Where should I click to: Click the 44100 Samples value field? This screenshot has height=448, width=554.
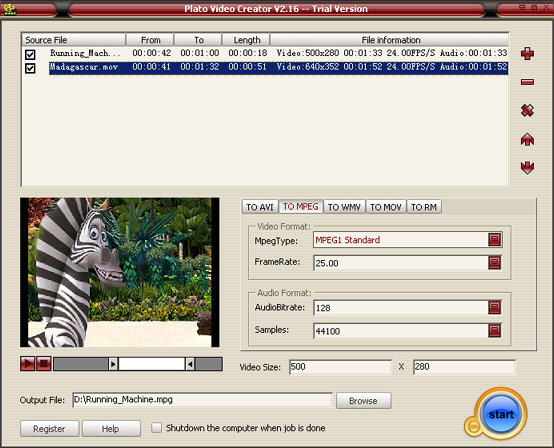401,331
